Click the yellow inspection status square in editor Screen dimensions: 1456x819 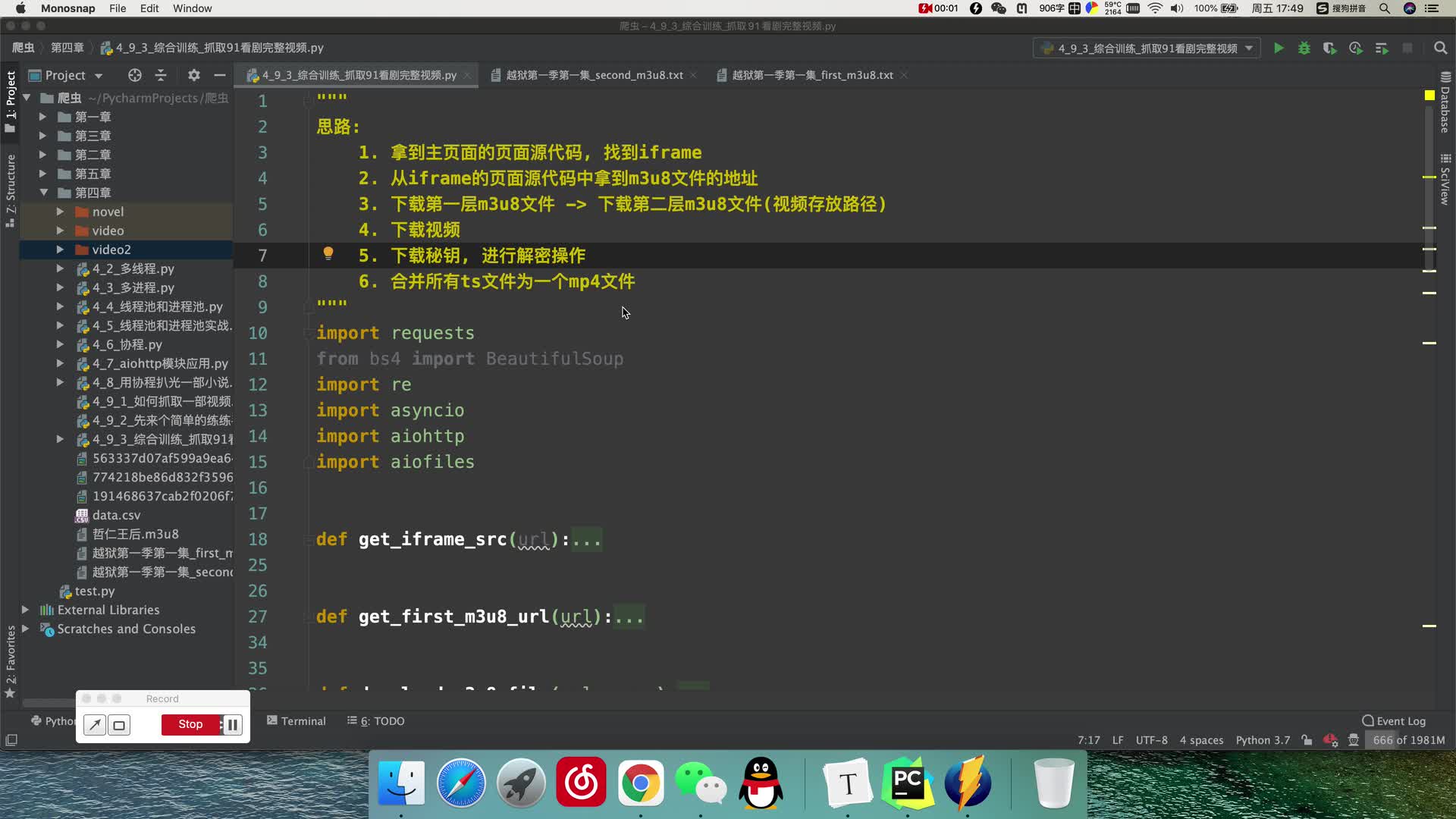coord(1429,96)
